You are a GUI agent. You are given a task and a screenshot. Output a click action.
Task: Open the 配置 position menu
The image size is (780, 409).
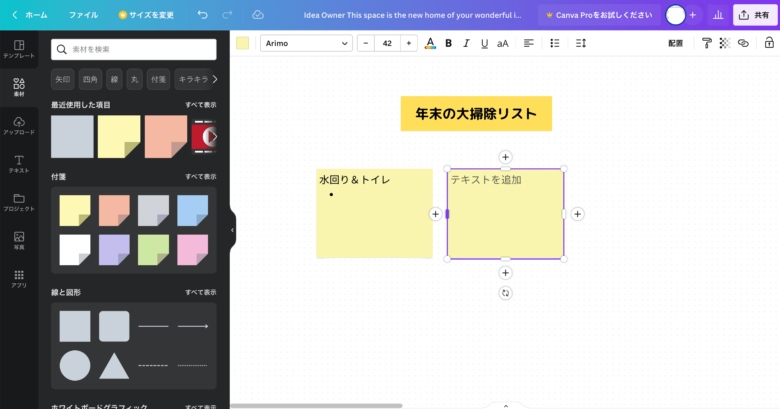click(675, 43)
